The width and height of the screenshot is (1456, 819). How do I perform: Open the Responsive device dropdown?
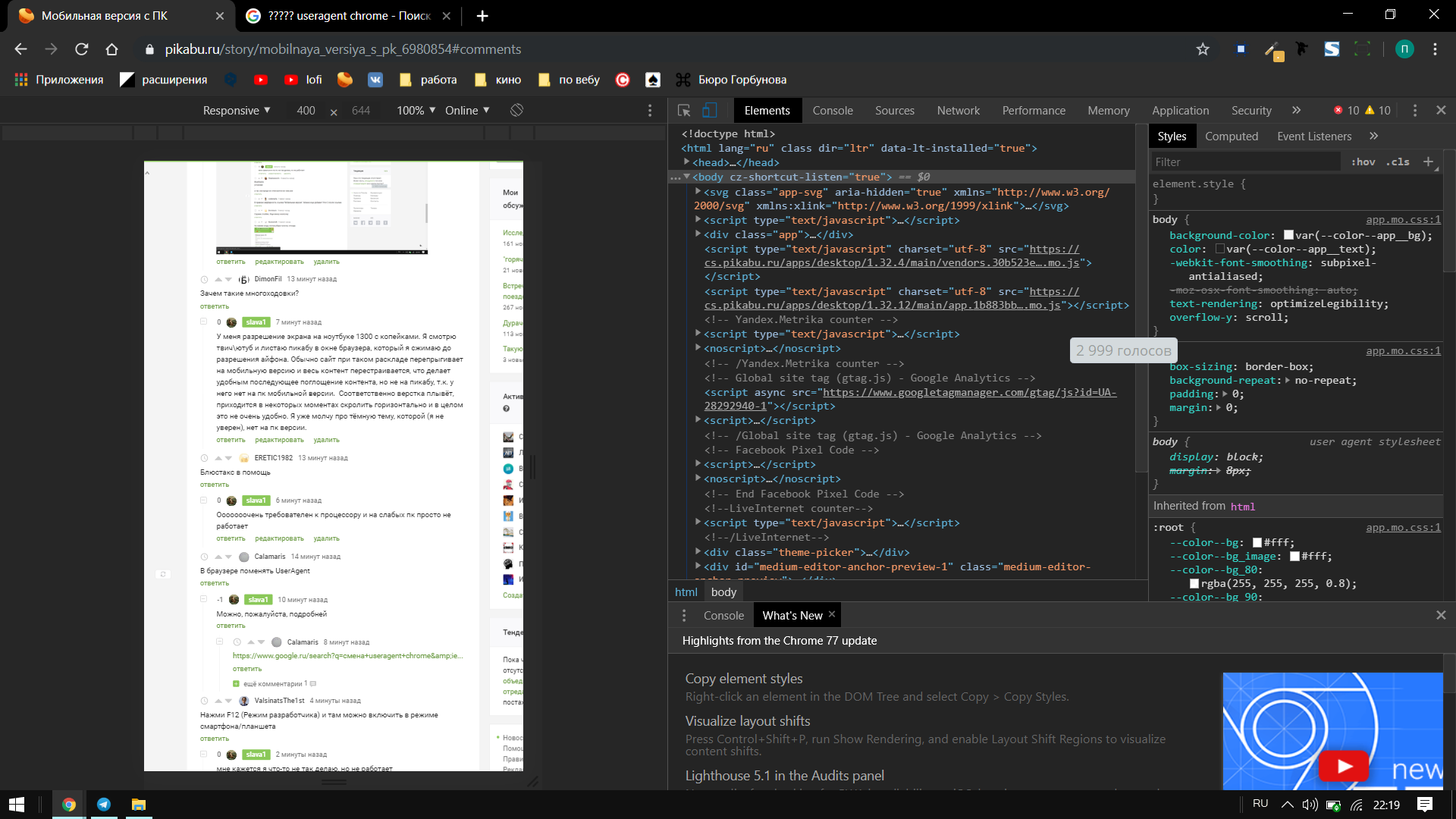point(236,111)
